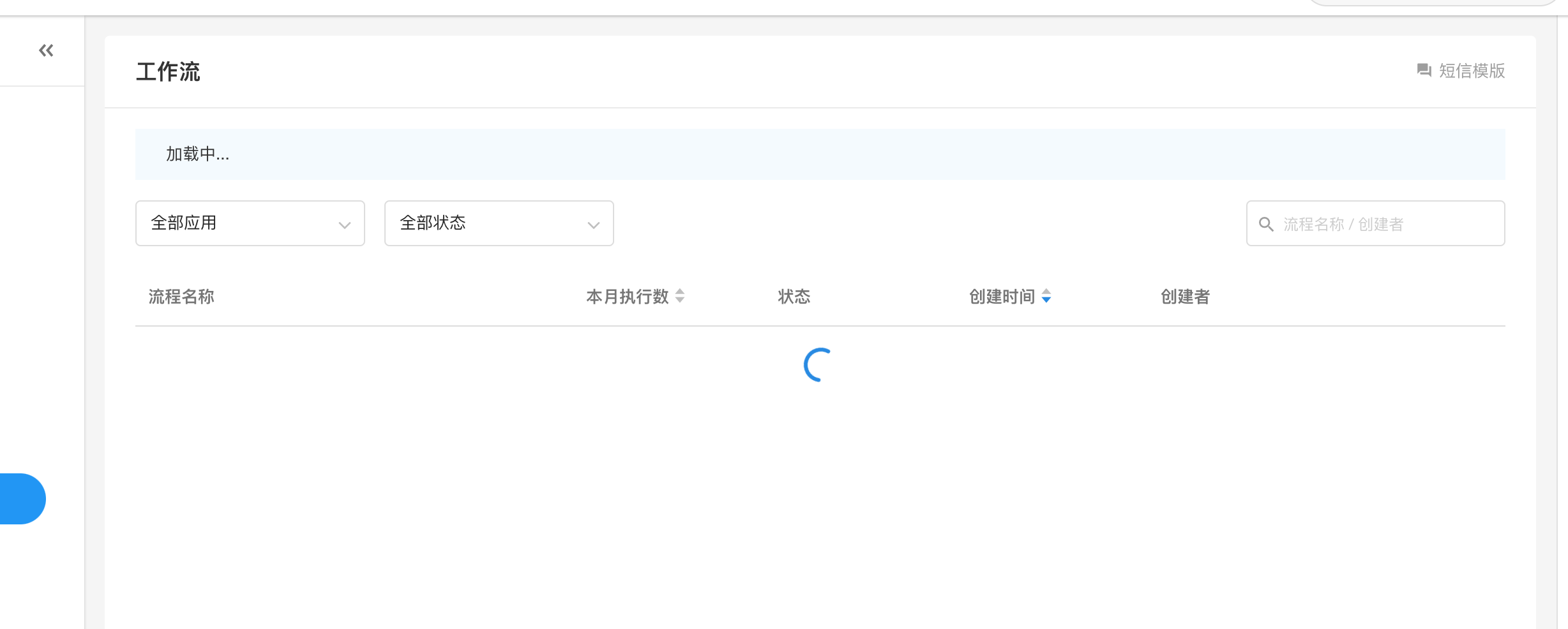This screenshot has height=629, width=1568.
Task: Click the 创建者 column header
Action: 1184,297
